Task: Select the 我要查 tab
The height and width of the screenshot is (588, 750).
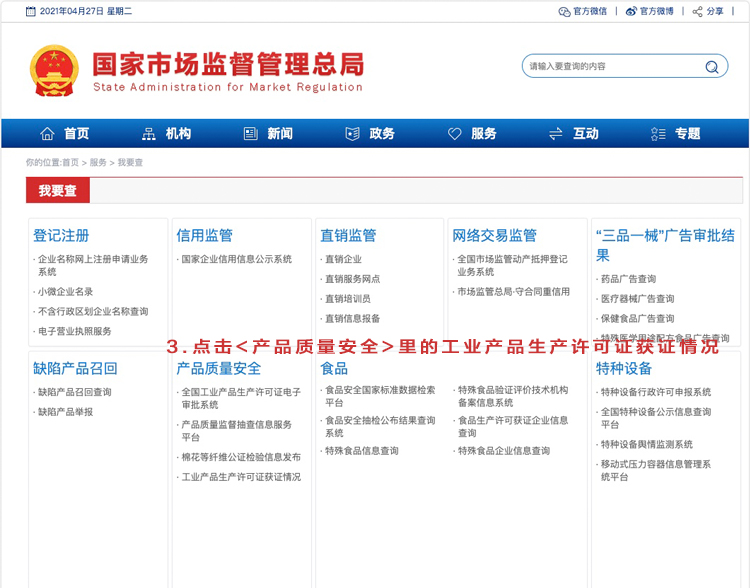Action: point(58,190)
